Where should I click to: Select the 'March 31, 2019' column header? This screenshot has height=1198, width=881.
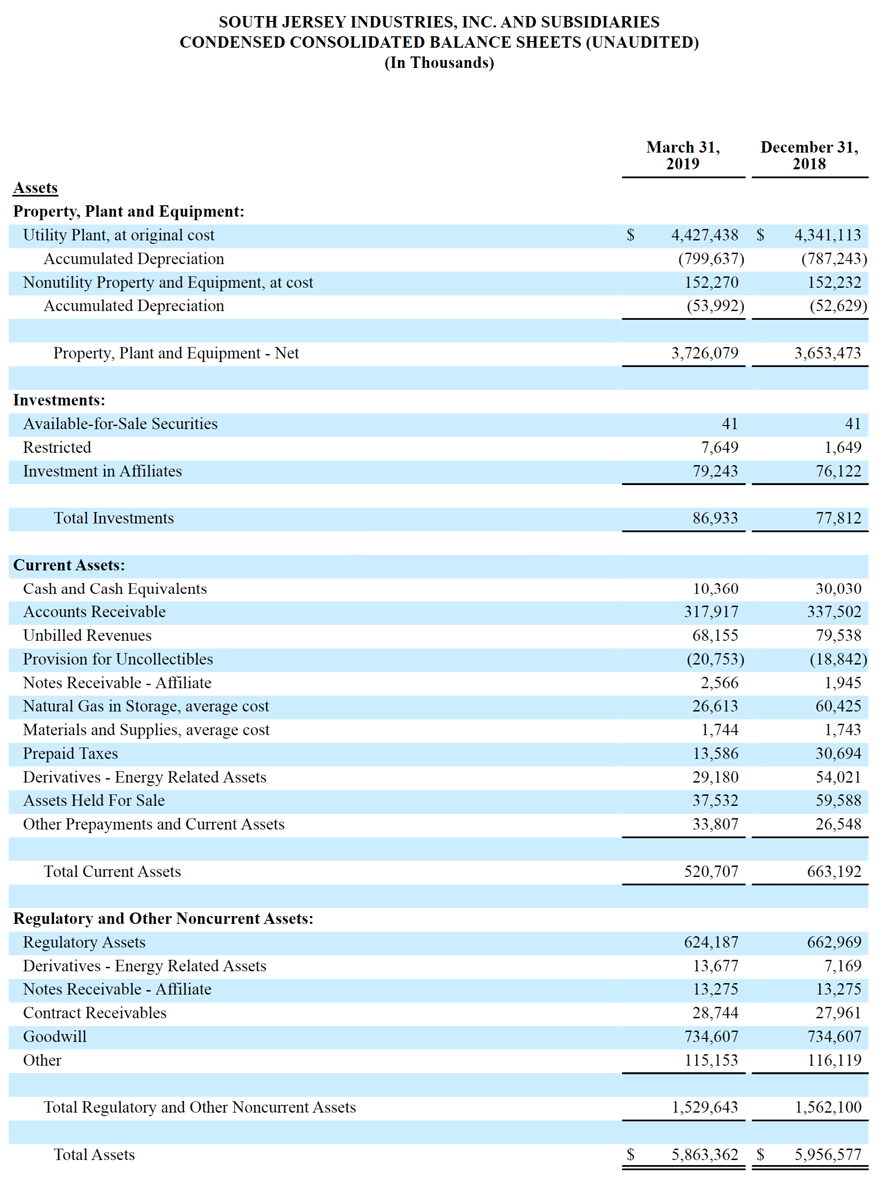coord(683,155)
